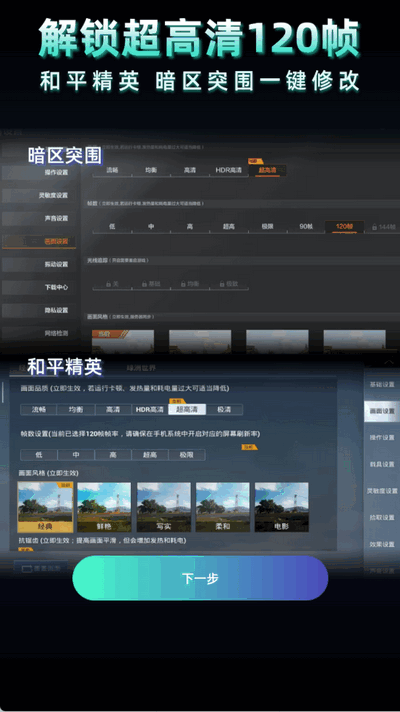Viewport: 400px width, 712px height.
Task: Click the 抗锯齿 description line
Action: coord(102,541)
